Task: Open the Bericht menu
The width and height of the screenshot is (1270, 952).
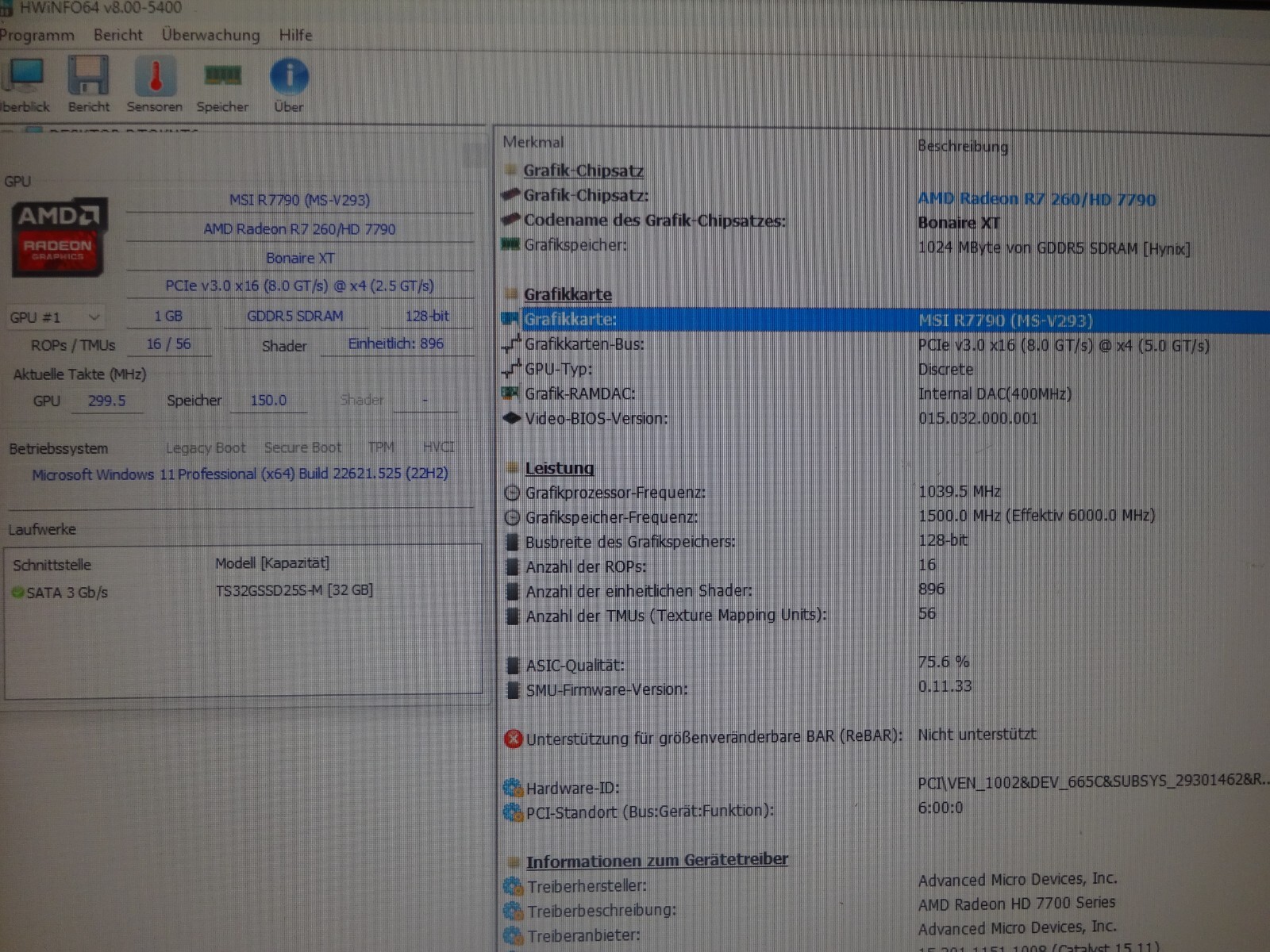Action: click(117, 35)
